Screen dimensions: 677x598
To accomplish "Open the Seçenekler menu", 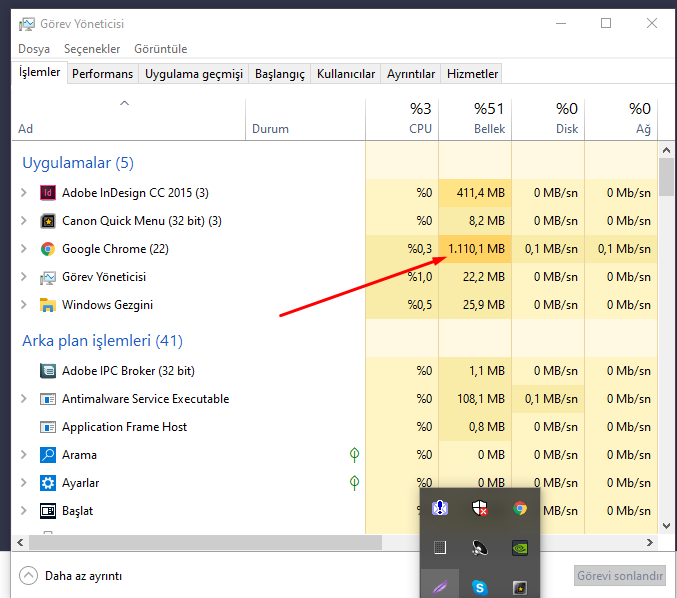I will pyautogui.click(x=92, y=49).
